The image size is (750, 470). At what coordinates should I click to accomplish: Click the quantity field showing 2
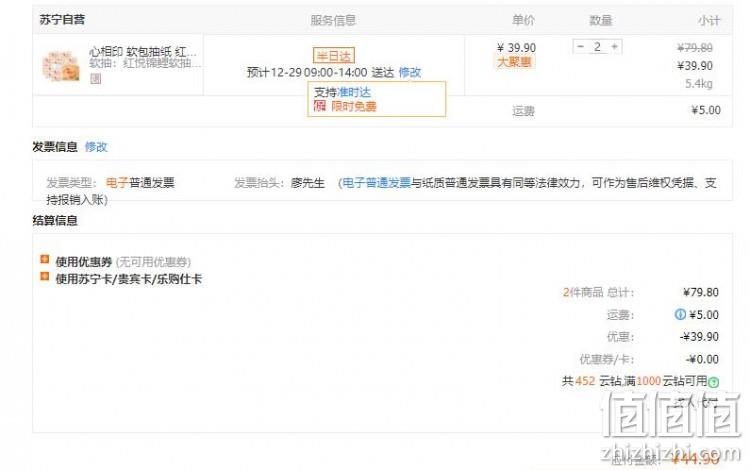[597, 46]
